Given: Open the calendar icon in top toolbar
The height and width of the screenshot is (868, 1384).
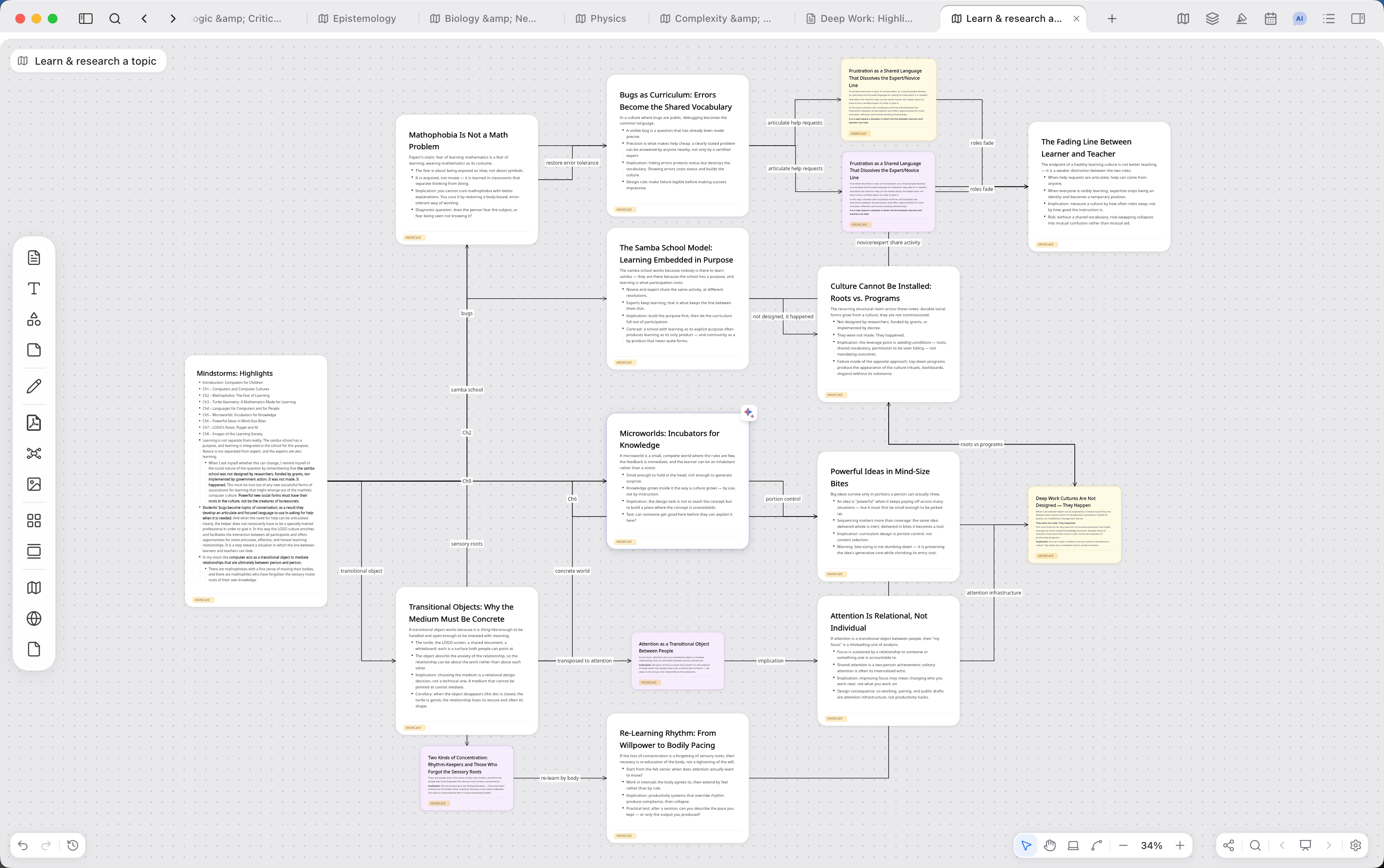Looking at the screenshot, I should (x=1270, y=18).
